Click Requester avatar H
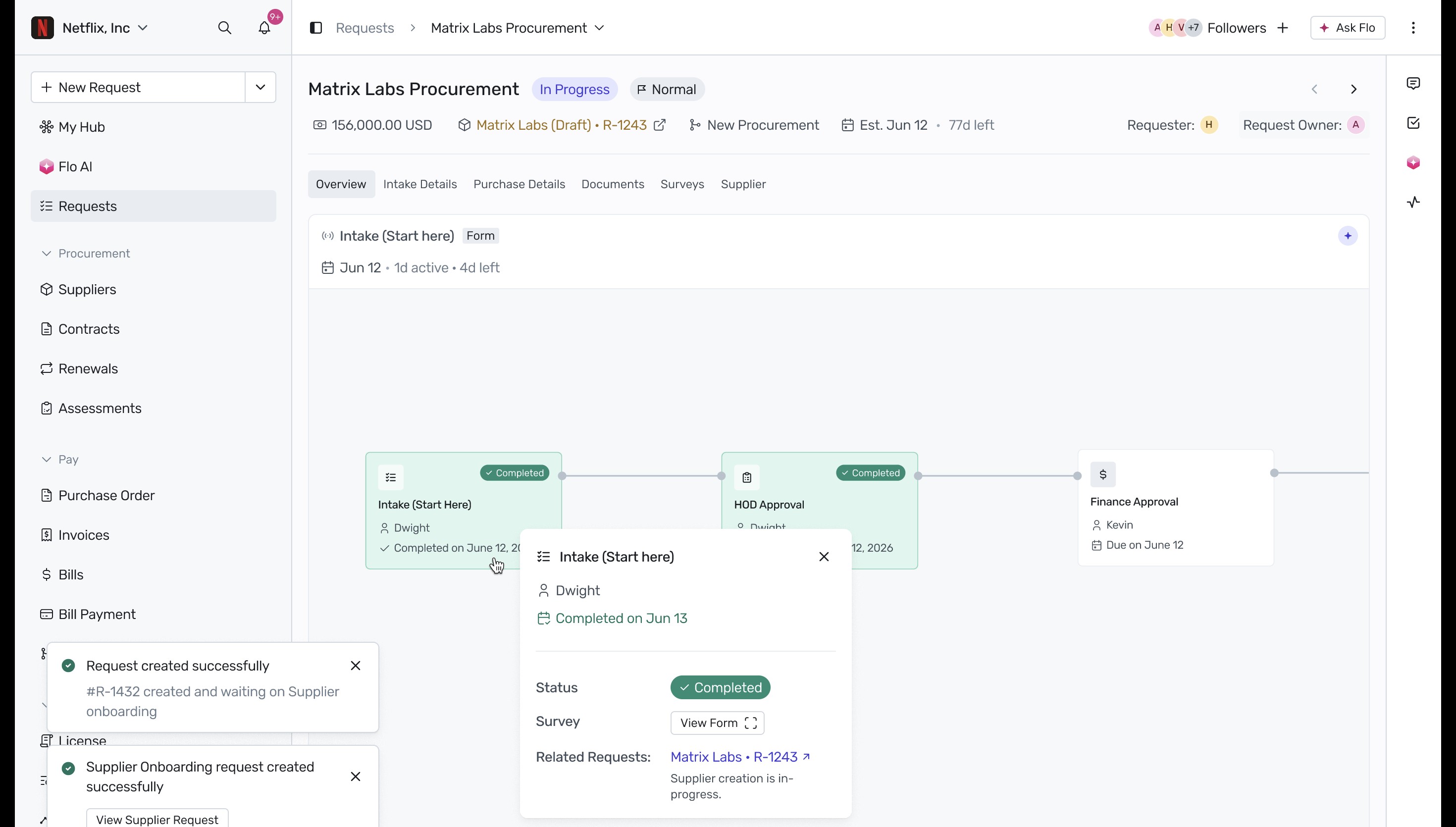1456x827 pixels. (1209, 125)
